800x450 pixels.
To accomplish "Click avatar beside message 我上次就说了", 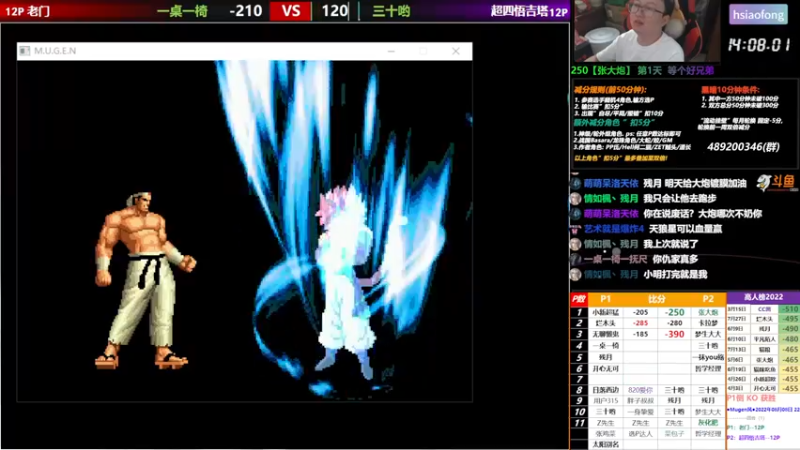I will [x=576, y=244].
